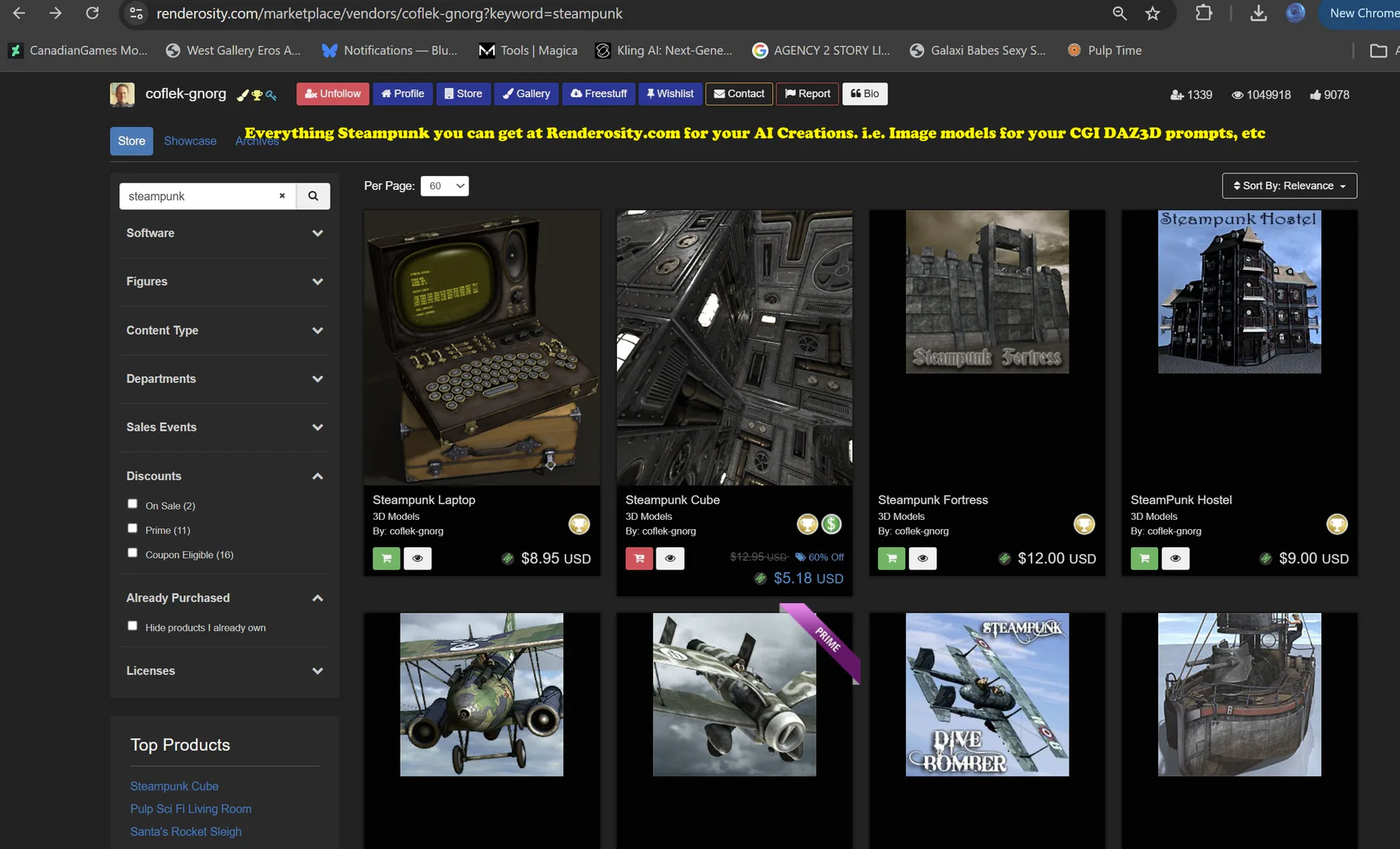The width and height of the screenshot is (1400, 849).
Task: Open Chrome downloads icon
Action: coord(1258,13)
